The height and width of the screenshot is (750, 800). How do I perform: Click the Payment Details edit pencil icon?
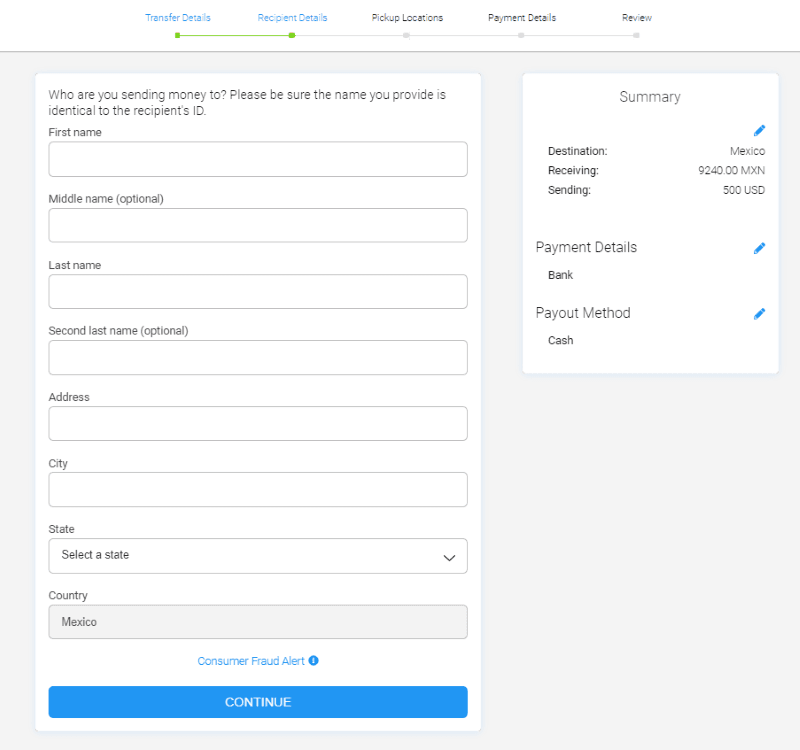coord(759,248)
